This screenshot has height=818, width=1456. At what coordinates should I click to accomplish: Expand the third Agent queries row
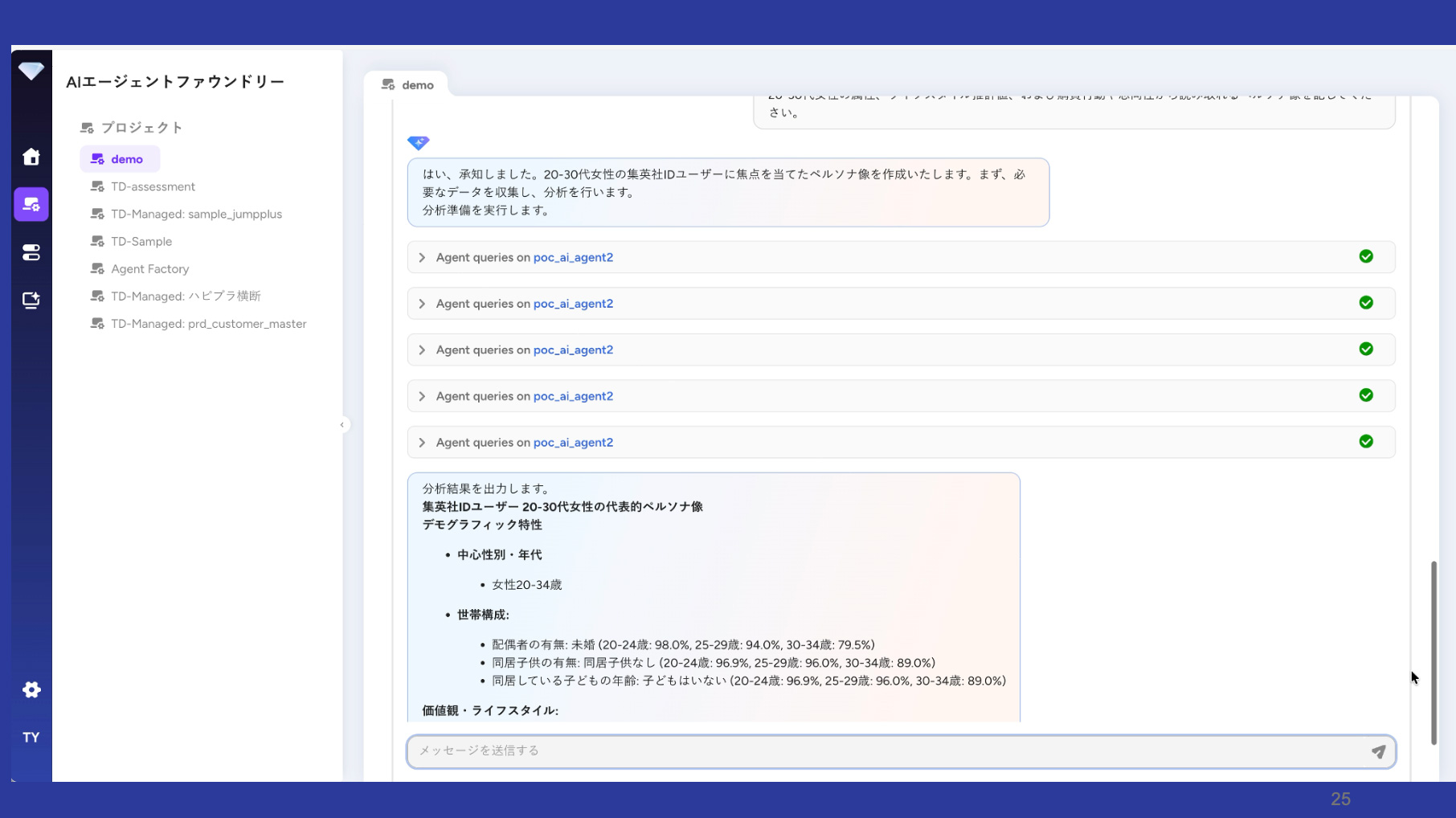[422, 350]
